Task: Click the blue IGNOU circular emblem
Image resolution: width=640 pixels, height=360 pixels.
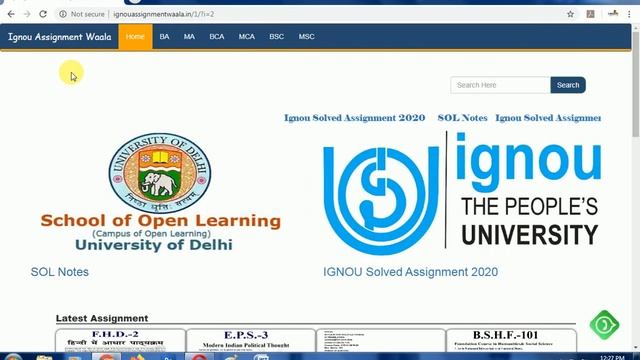Action: 381,201
